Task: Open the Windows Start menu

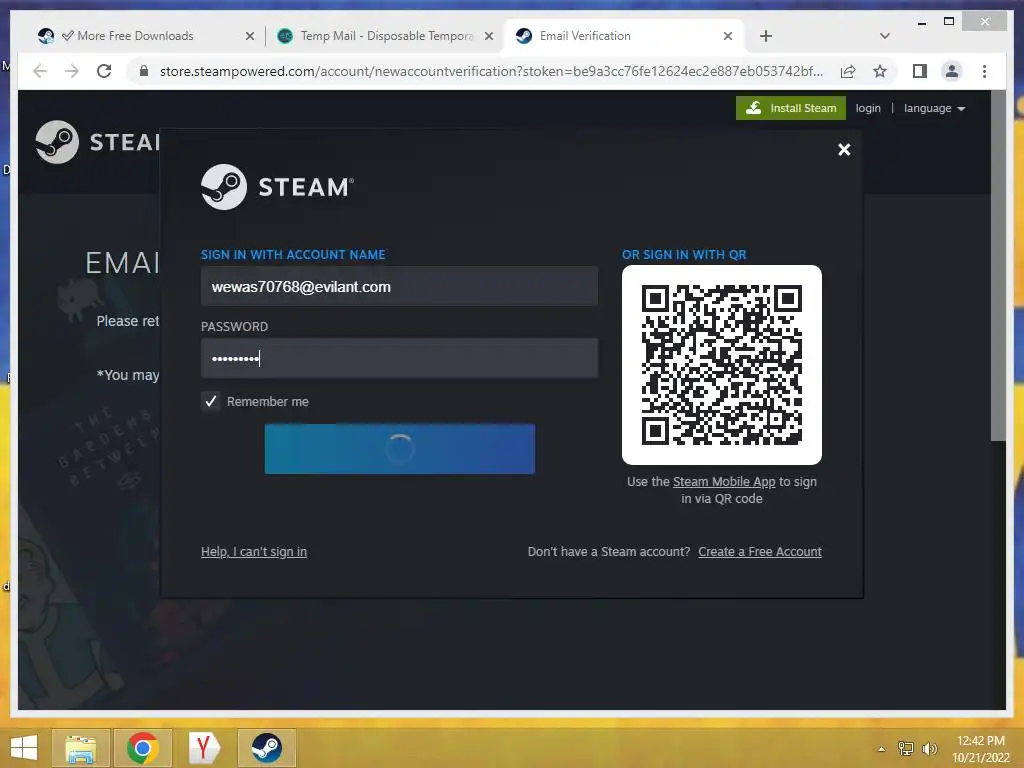Action: (24, 748)
